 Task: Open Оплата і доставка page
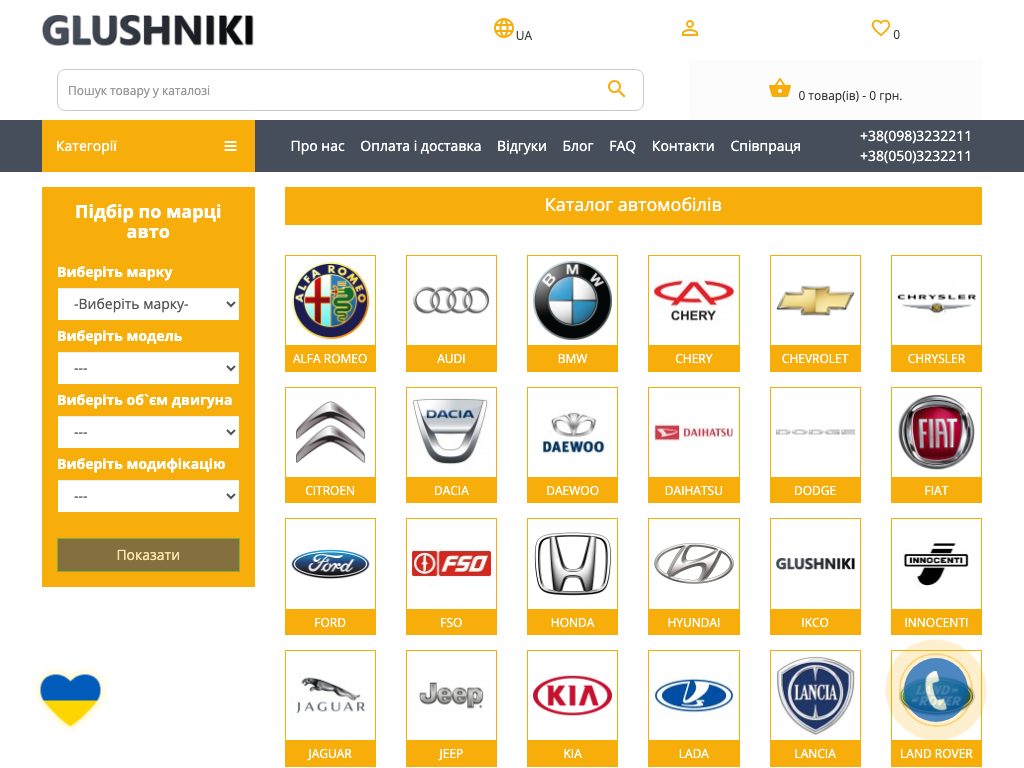[421, 146]
